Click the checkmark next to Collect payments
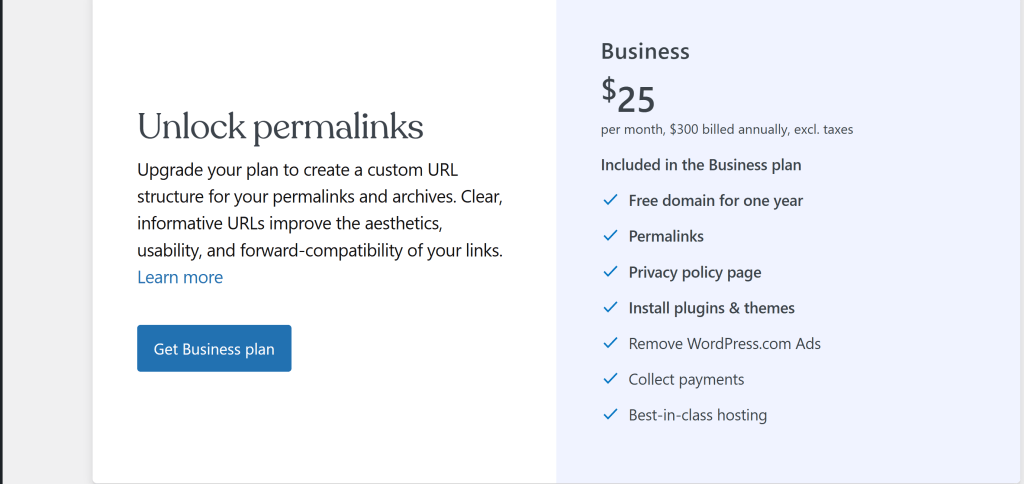This screenshot has height=484, width=1024. pyautogui.click(x=610, y=379)
